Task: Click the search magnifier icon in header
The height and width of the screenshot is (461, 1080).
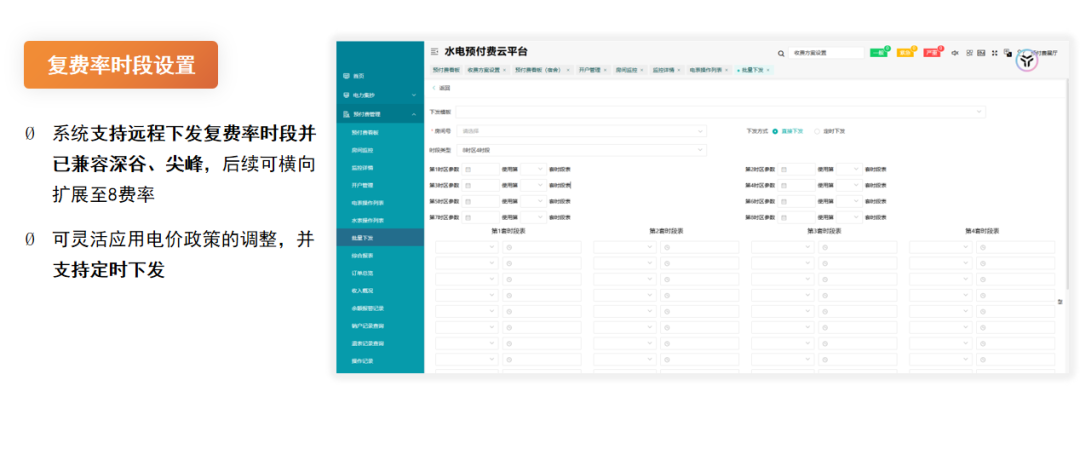Action: tap(781, 53)
